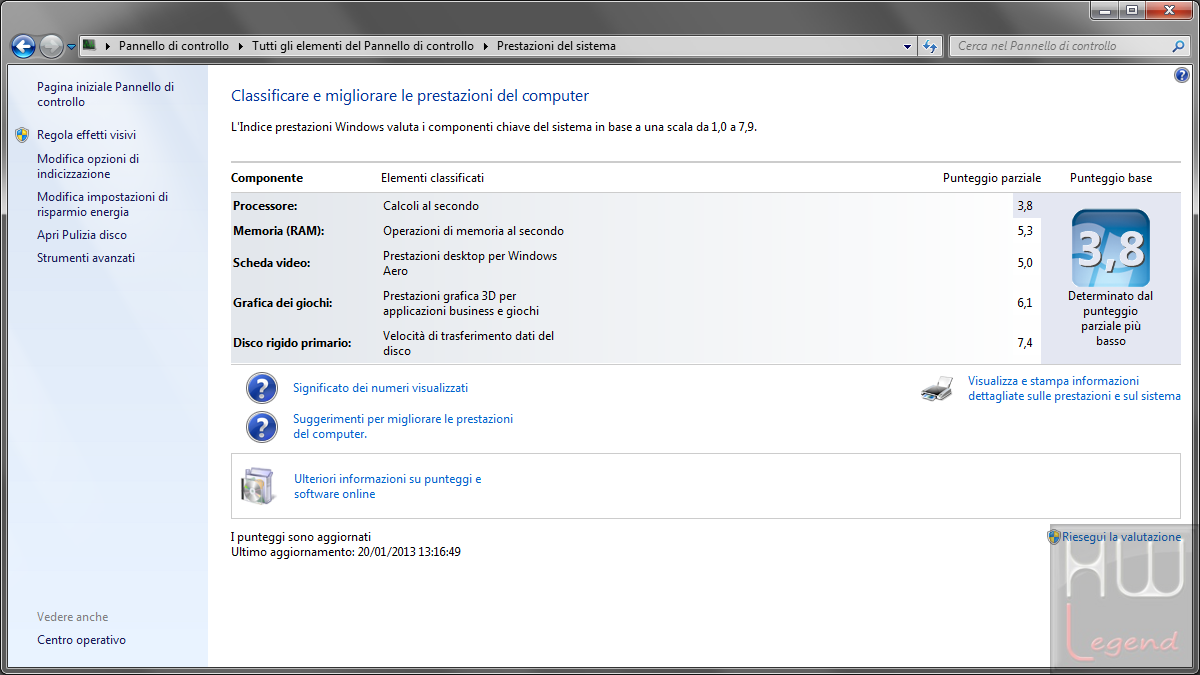This screenshot has height=675, width=1200.
Task: Open recent pages dropdown next to navigation arrows
Action: tap(71, 47)
